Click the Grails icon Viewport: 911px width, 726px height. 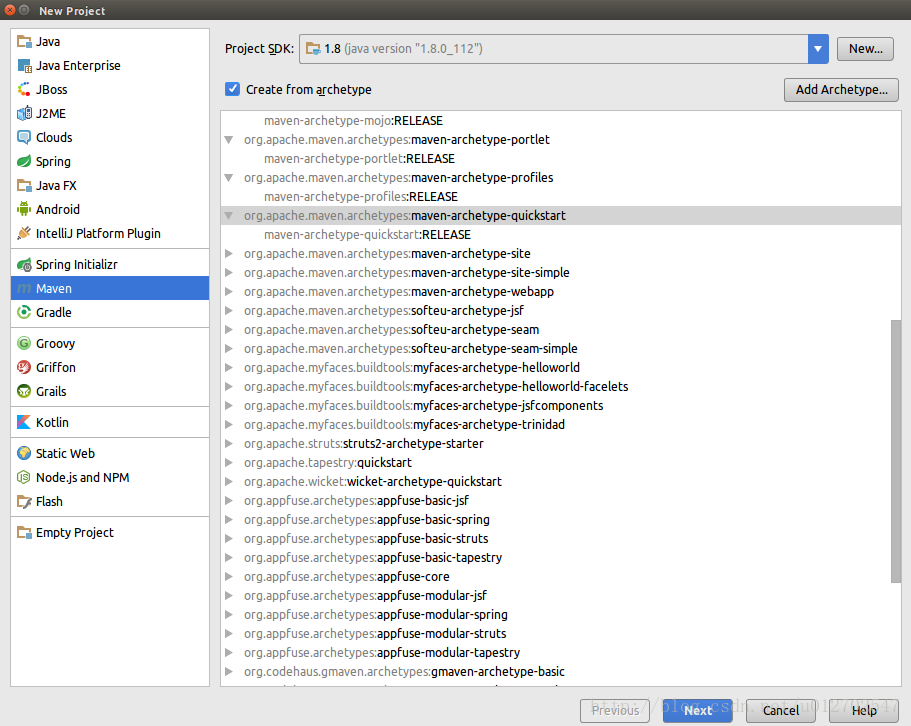pyautogui.click(x=24, y=391)
